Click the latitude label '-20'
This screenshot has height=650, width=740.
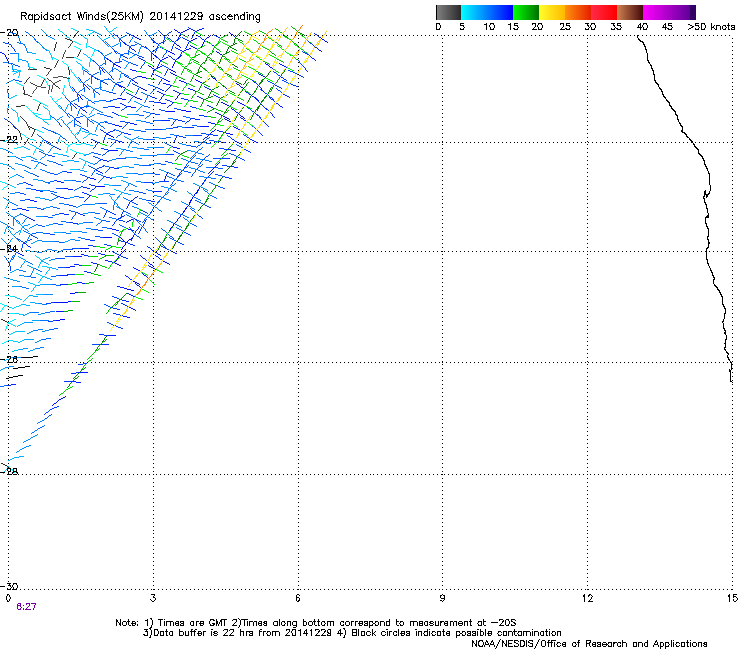point(10,33)
